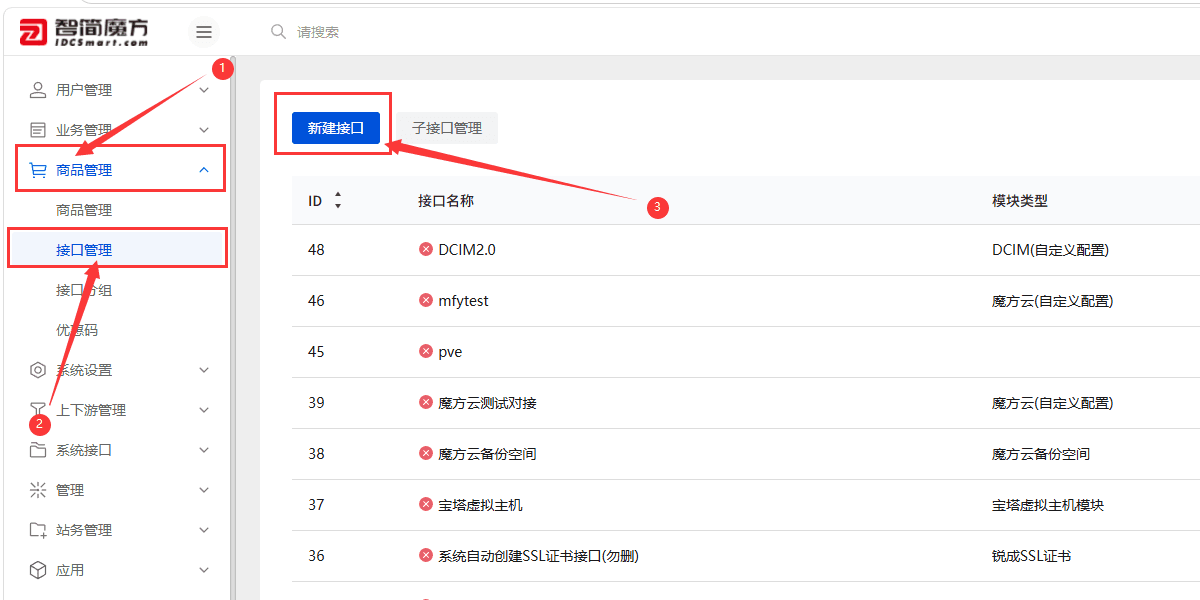
Task: Click module type cell in mfytest row
Action: coord(1053,301)
